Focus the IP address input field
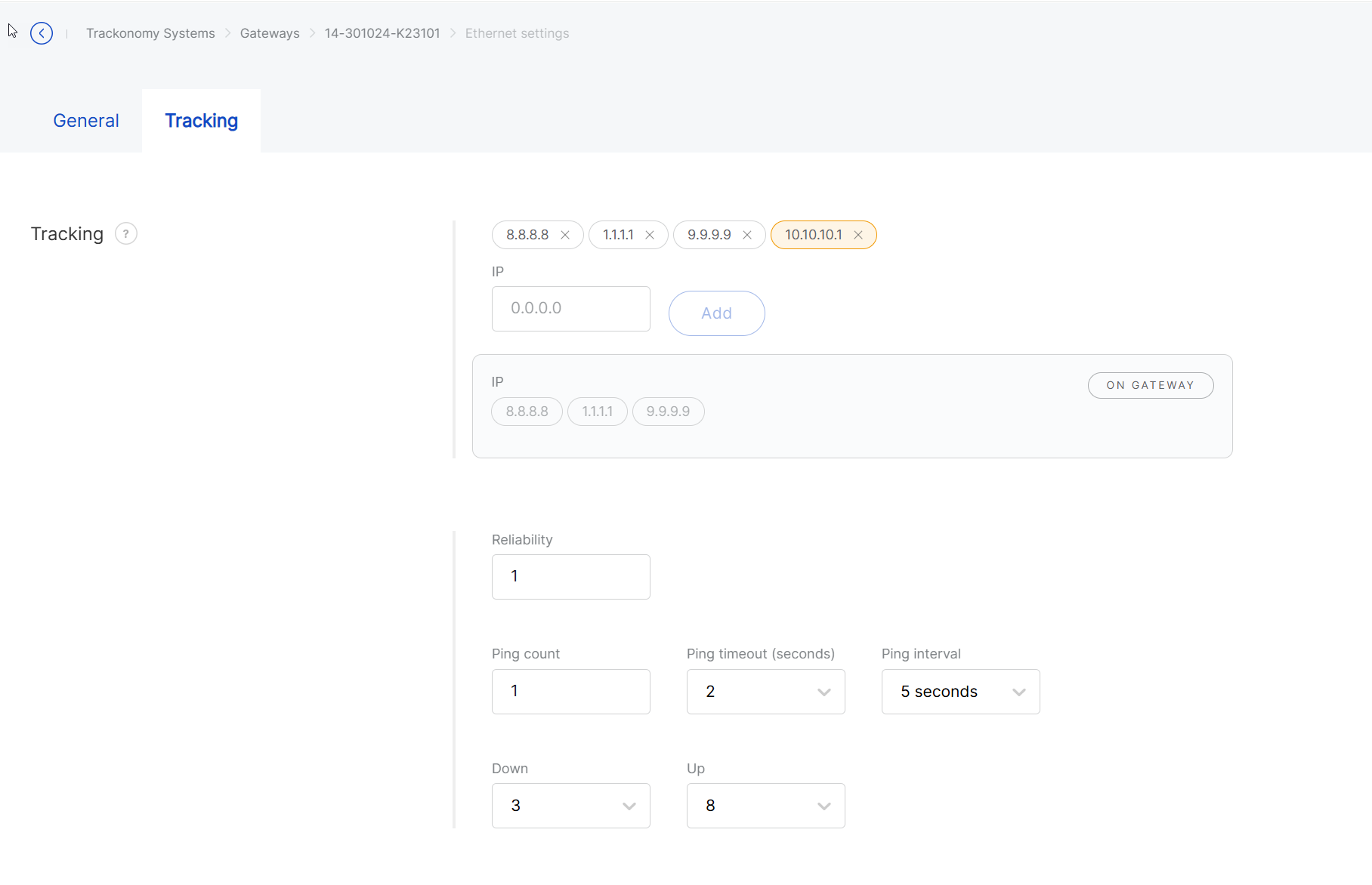The image size is (1372, 885). tap(570, 309)
